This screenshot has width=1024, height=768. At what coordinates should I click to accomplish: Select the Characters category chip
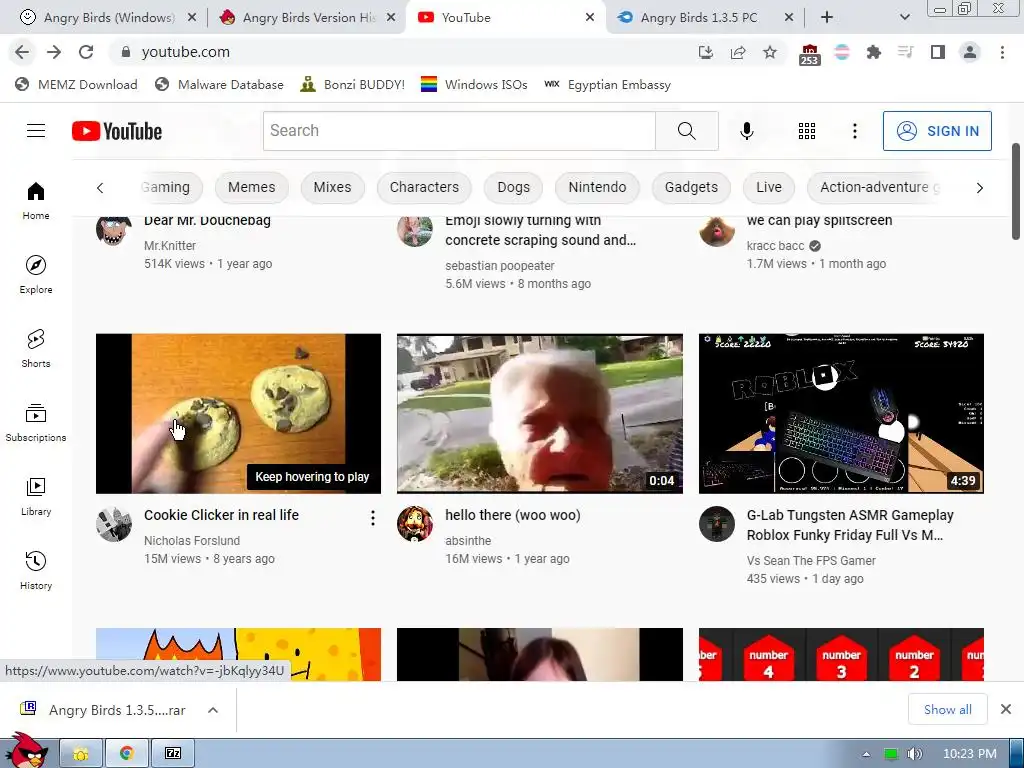[x=424, y=187]
